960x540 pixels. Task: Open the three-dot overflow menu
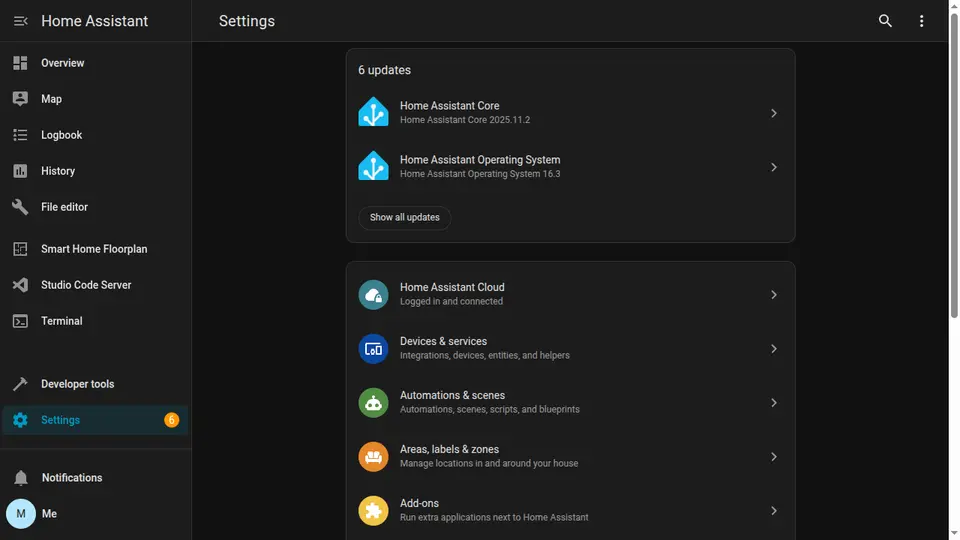point(921,21)
